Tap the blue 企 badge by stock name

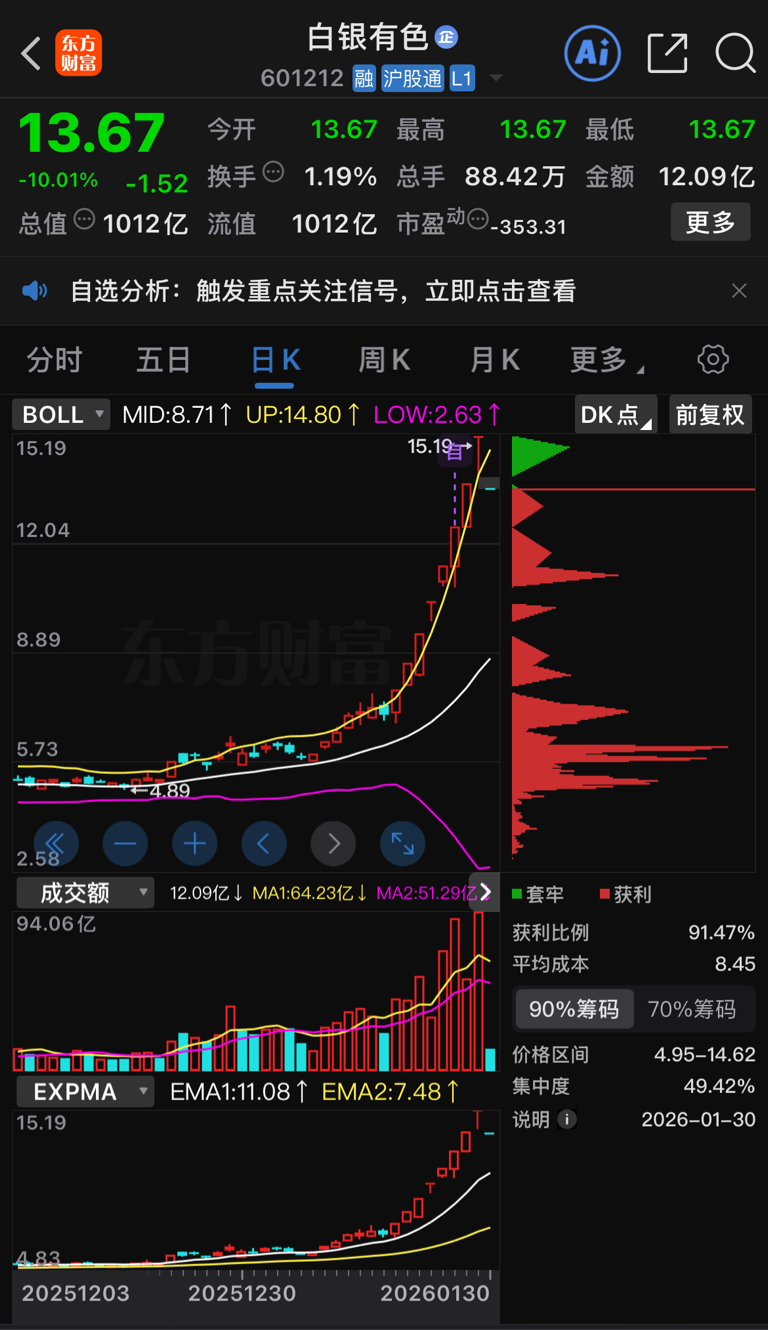click(446, 38)
